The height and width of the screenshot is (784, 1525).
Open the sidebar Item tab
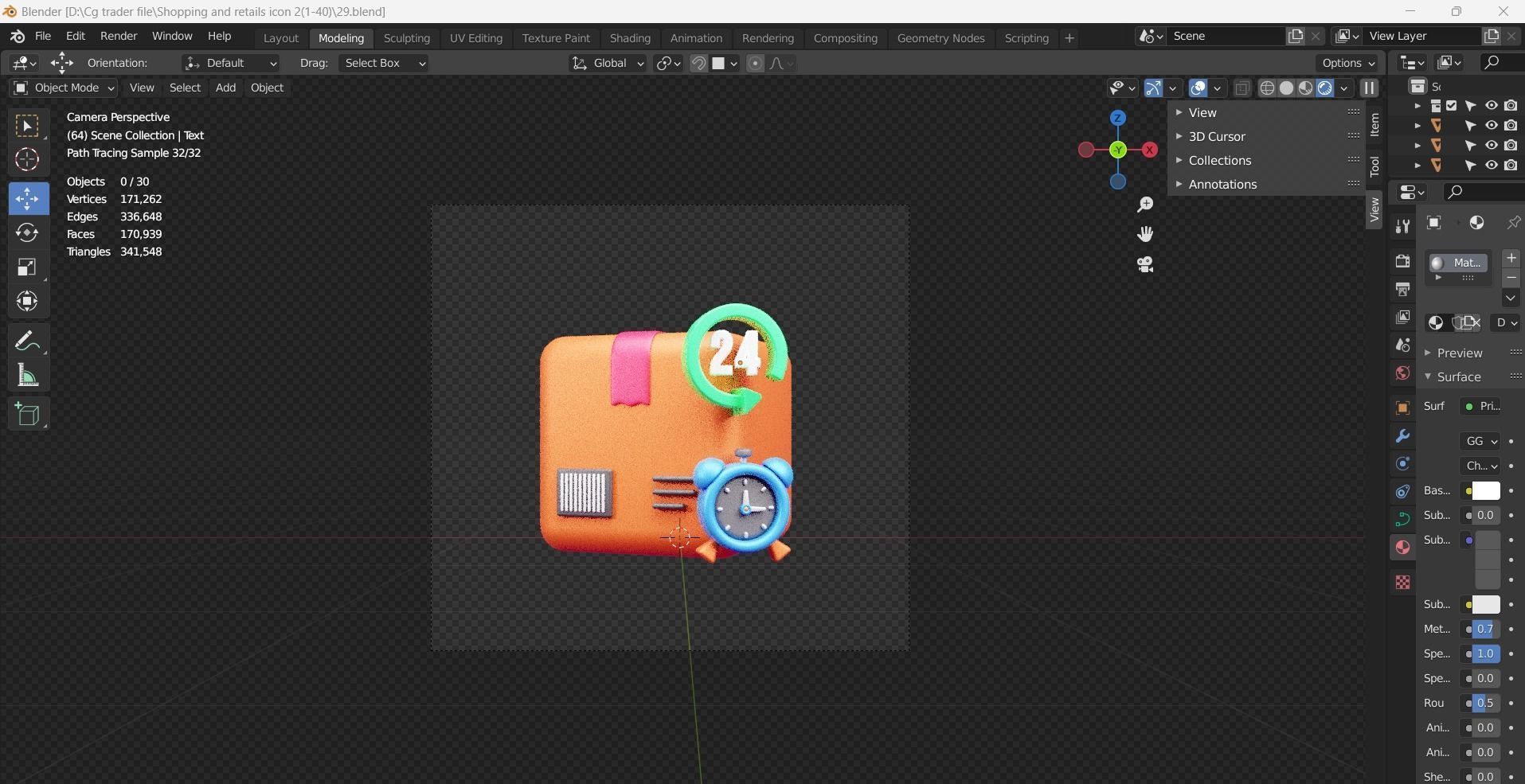(1374, 125)
